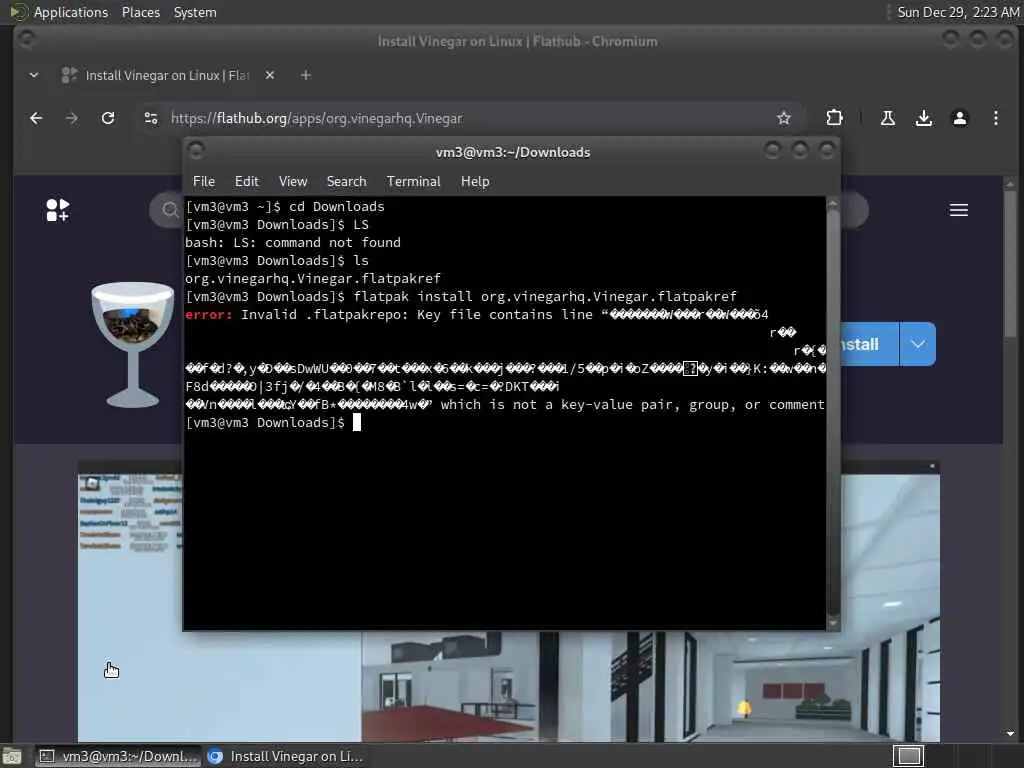
Task: Switch to Chromium via taskbar button
Action: point(285,756)
